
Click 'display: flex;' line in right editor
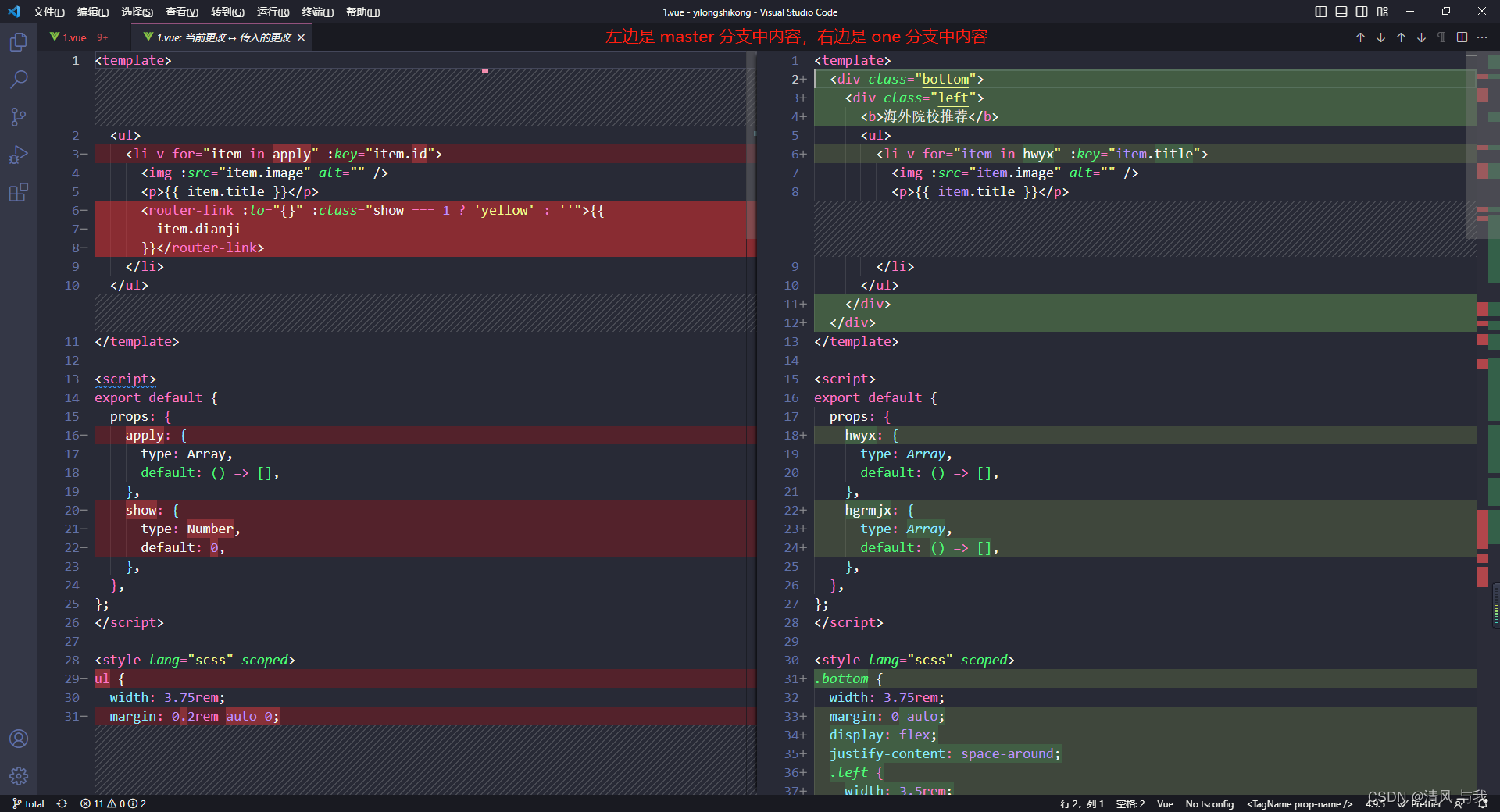pyautogui.click(x=1145, y=735)
